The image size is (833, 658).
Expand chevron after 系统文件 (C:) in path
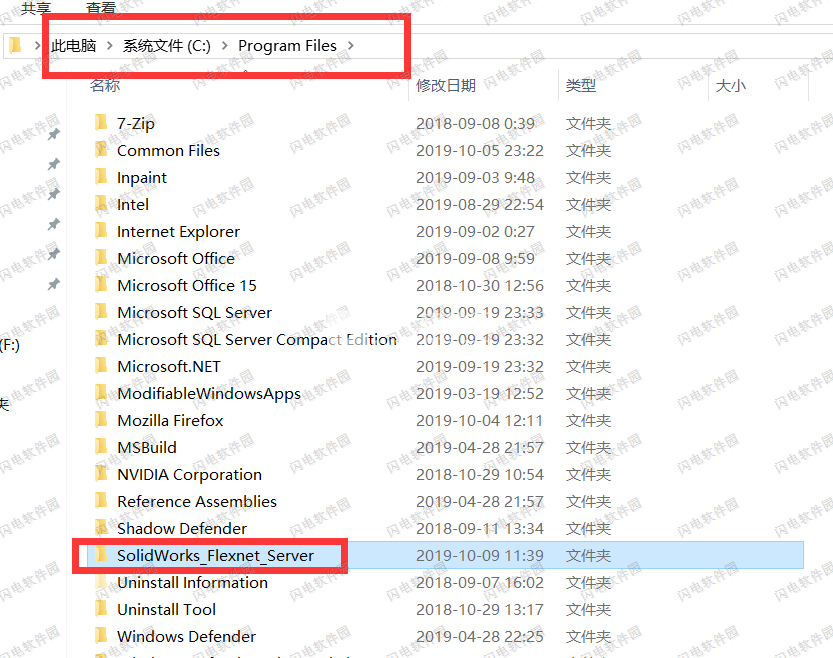pos(225,46)
